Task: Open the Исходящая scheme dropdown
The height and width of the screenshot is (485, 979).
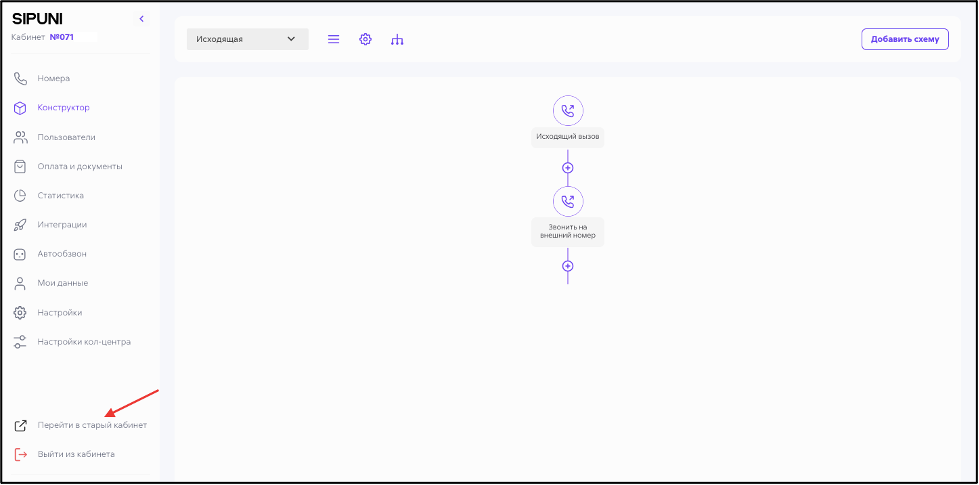Action: tap(247, 39)
